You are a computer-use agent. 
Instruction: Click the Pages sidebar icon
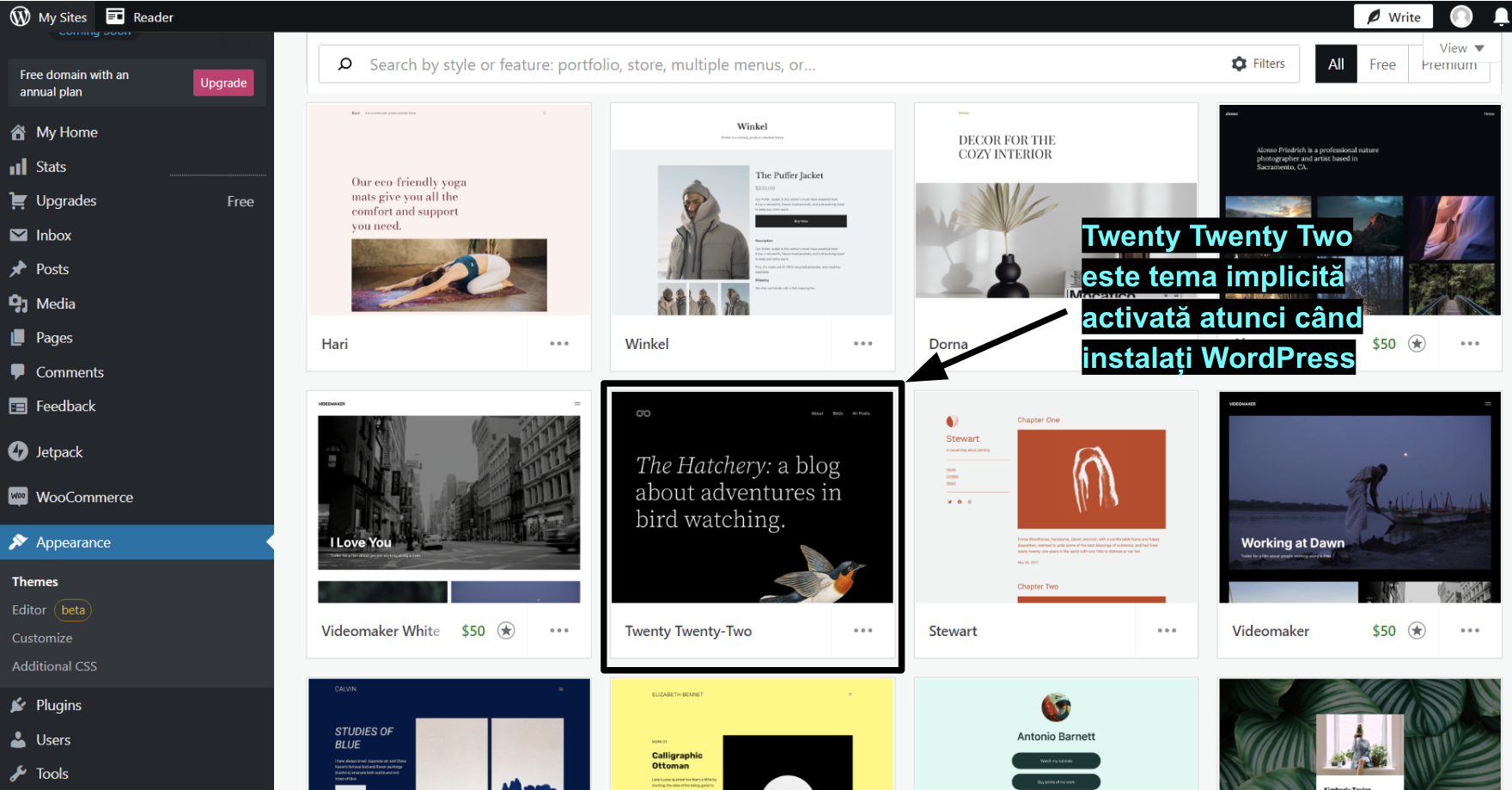point(18,338)
